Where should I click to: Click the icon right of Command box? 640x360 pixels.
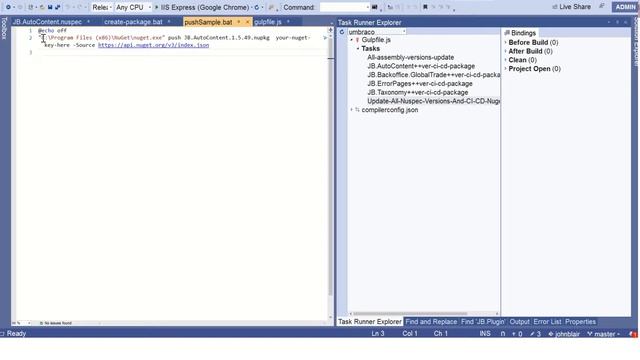[374, 7]
